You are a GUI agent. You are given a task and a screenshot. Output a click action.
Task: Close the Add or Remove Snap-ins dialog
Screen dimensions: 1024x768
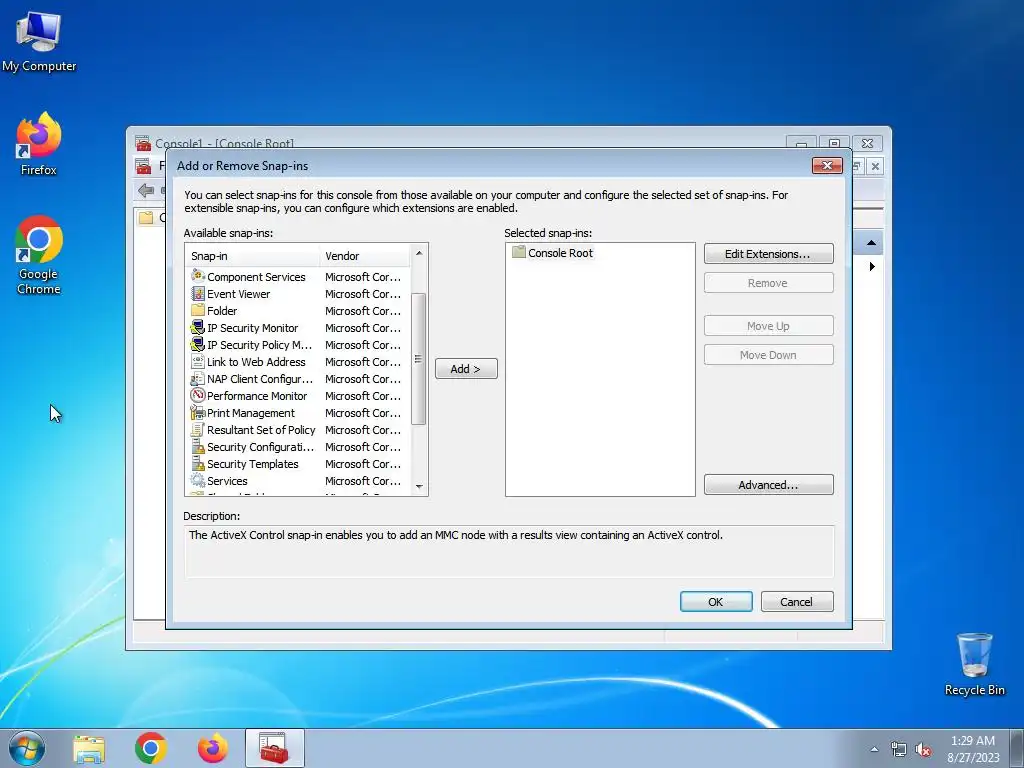click(827, 166)
